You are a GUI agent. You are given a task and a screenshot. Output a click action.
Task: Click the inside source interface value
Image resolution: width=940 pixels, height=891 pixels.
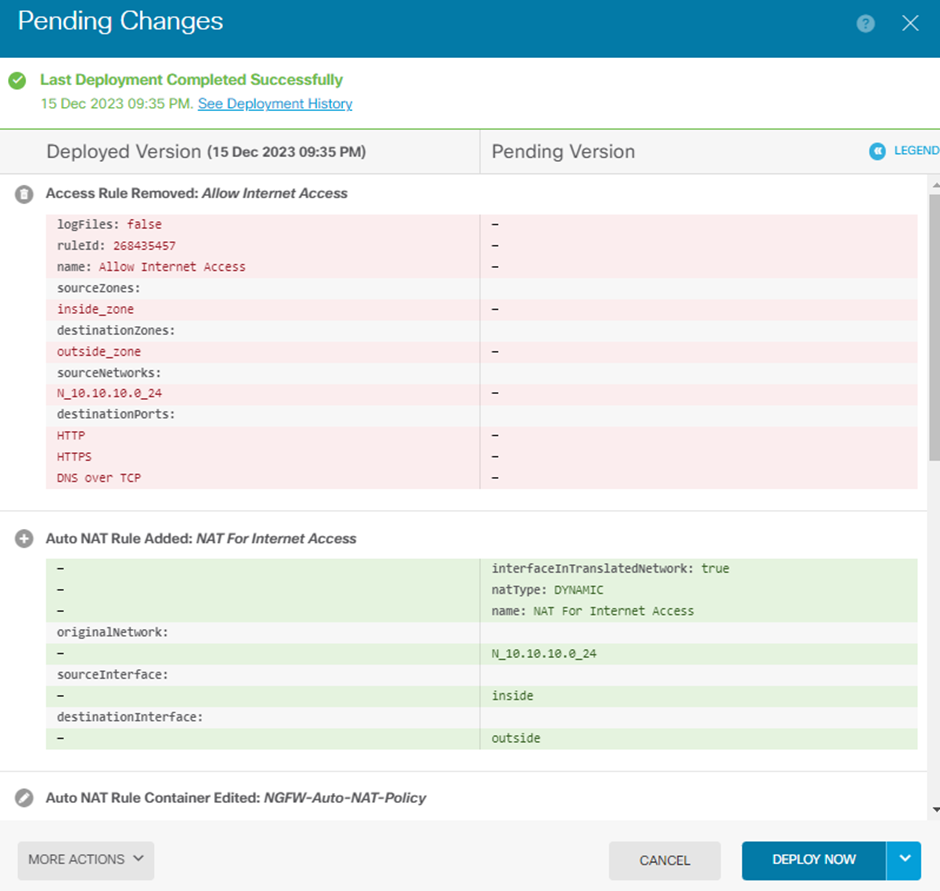point(513,696)
